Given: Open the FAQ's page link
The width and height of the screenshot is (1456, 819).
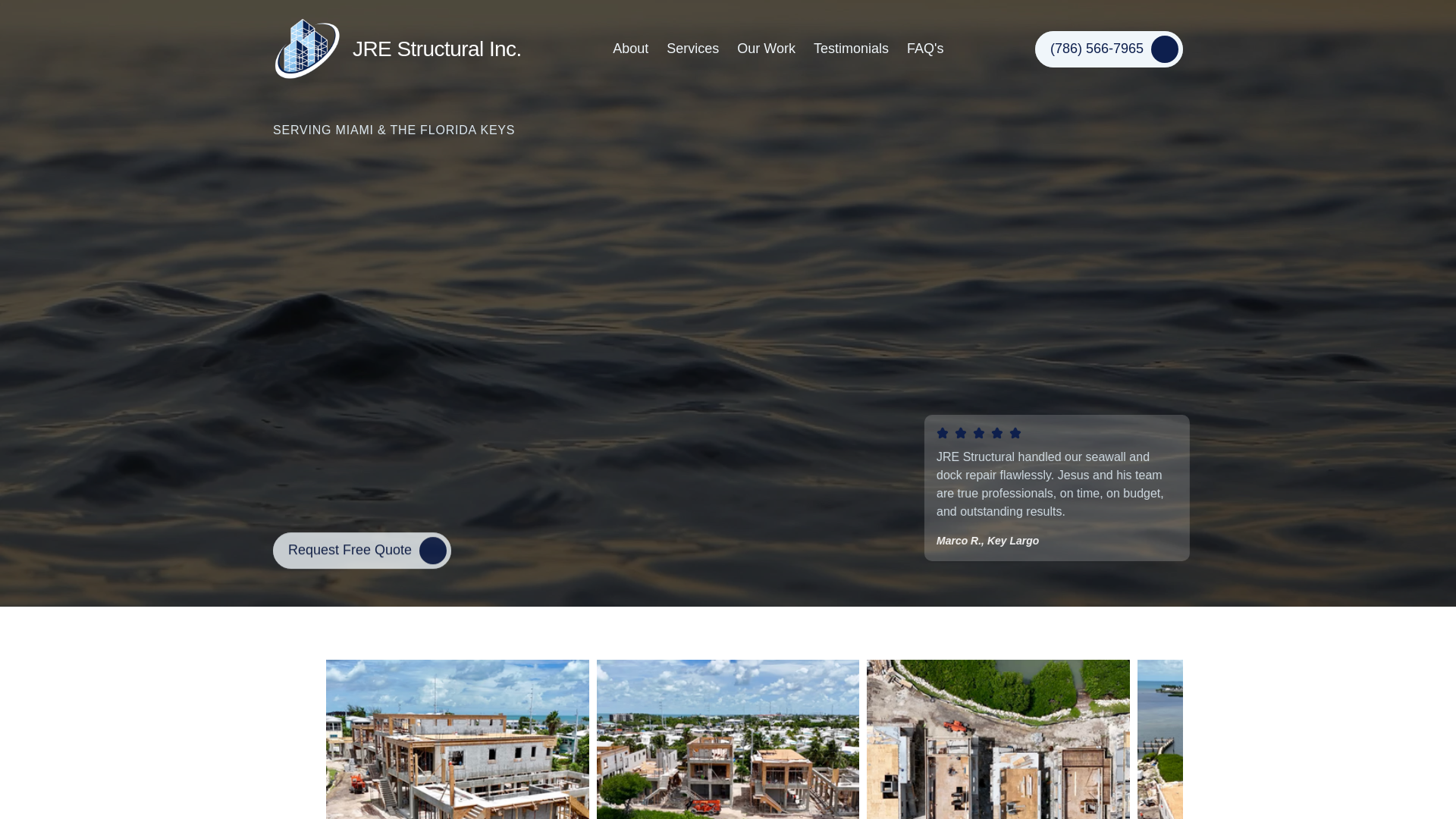Looking at the screenshot, I should click(x=925, y=49).
